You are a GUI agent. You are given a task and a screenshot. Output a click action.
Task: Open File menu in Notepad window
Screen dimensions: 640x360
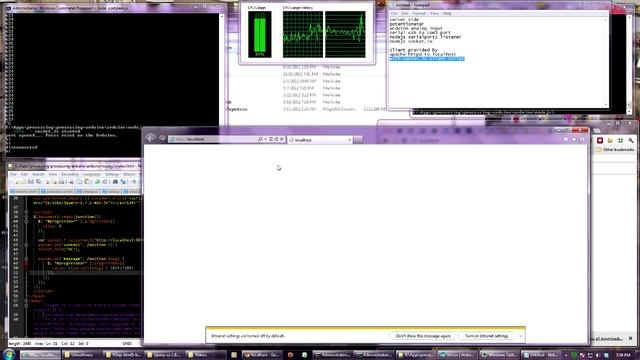pyautogui.click(x=394, y=13)
